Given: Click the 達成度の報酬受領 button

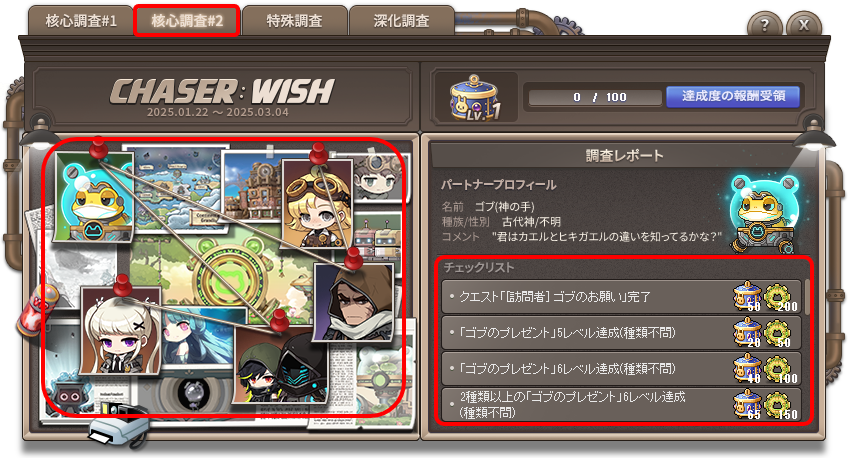Looking at the screenshot, I should pyautogui.click(x=733, y=96).
